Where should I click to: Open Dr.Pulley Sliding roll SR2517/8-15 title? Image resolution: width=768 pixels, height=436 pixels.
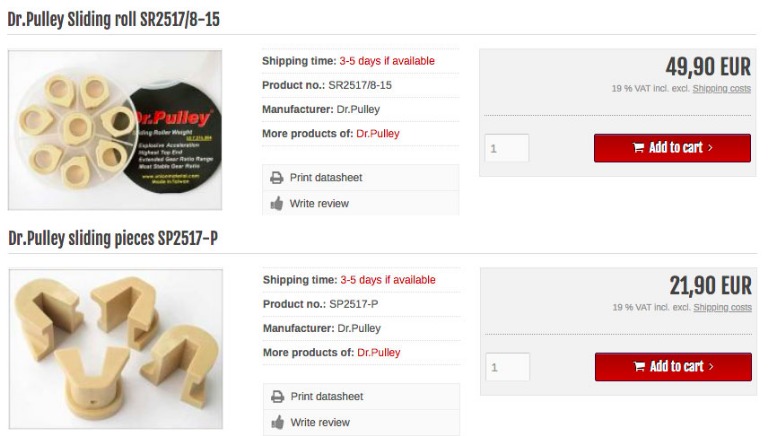[x=114, y=20]
